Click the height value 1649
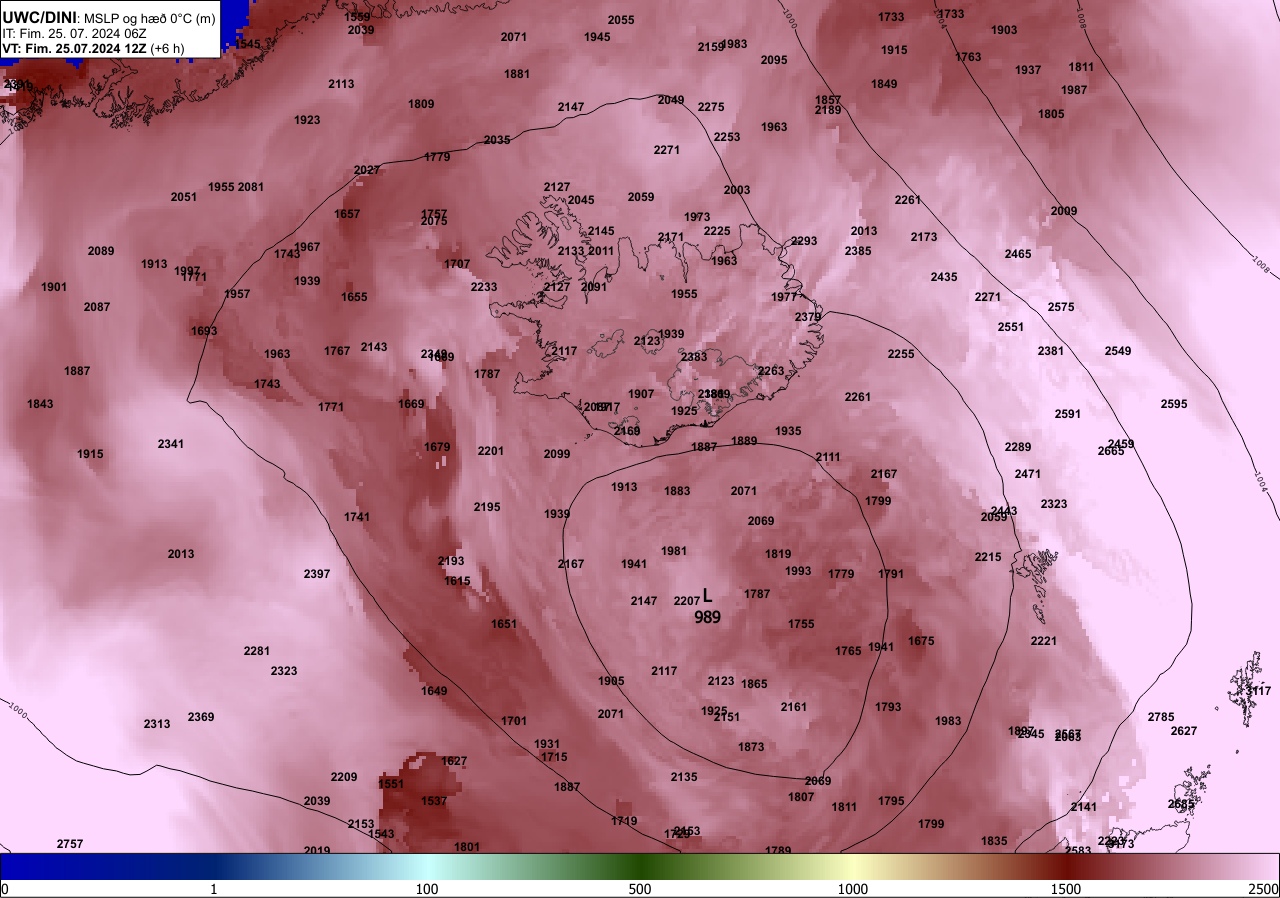This screenshot has width=1280, height=898. pos(434,691)
